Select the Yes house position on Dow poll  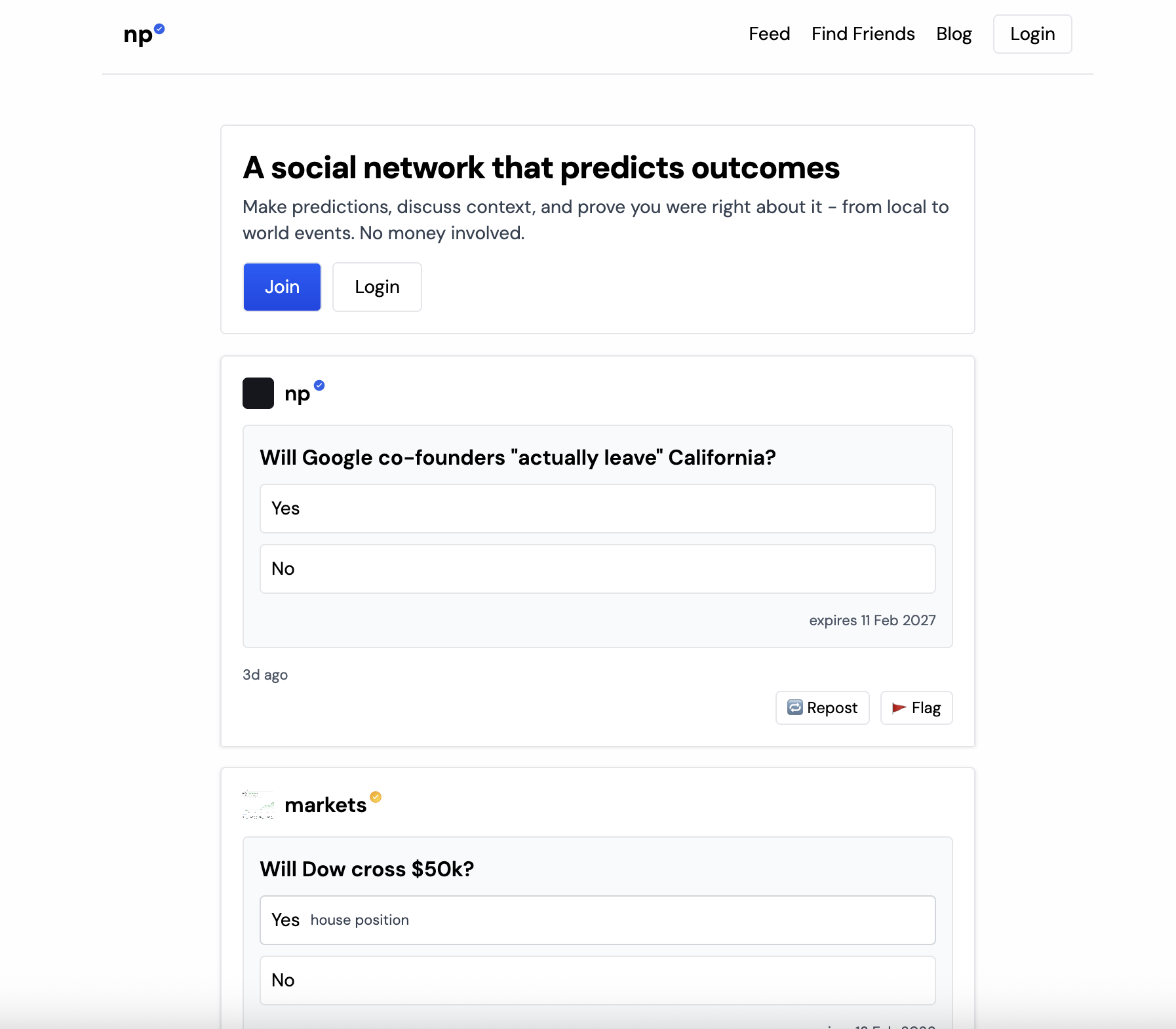[x=597, y=920]
